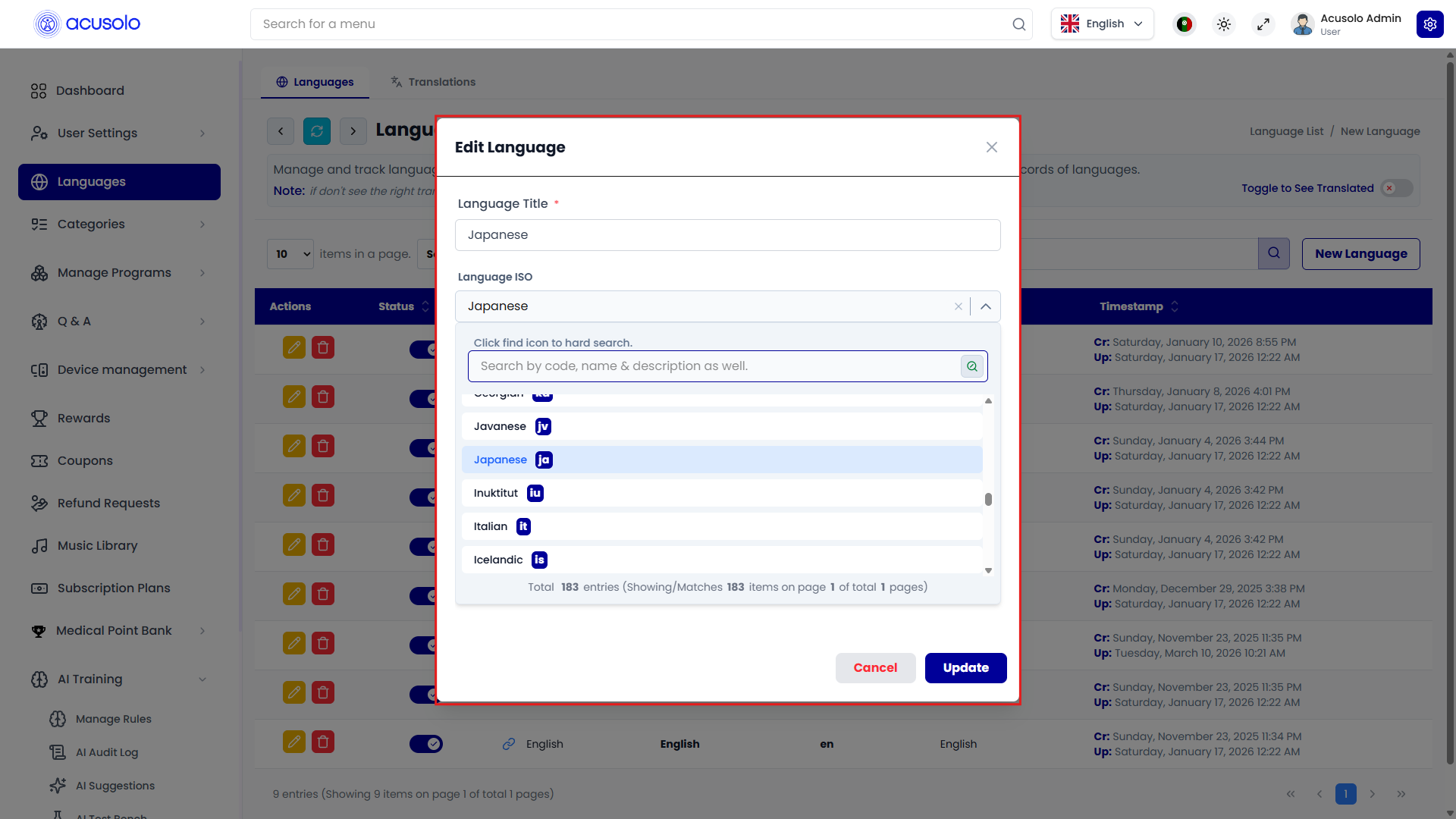Click the hard search find icon in dropdown
This screenshot has width=1456, height=819.
[971, 366]
